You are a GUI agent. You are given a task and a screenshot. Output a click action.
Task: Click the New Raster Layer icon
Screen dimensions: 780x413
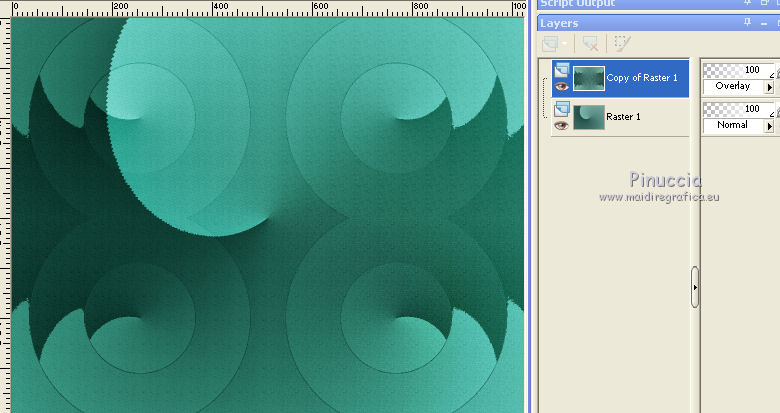click(x=550, y=44)
